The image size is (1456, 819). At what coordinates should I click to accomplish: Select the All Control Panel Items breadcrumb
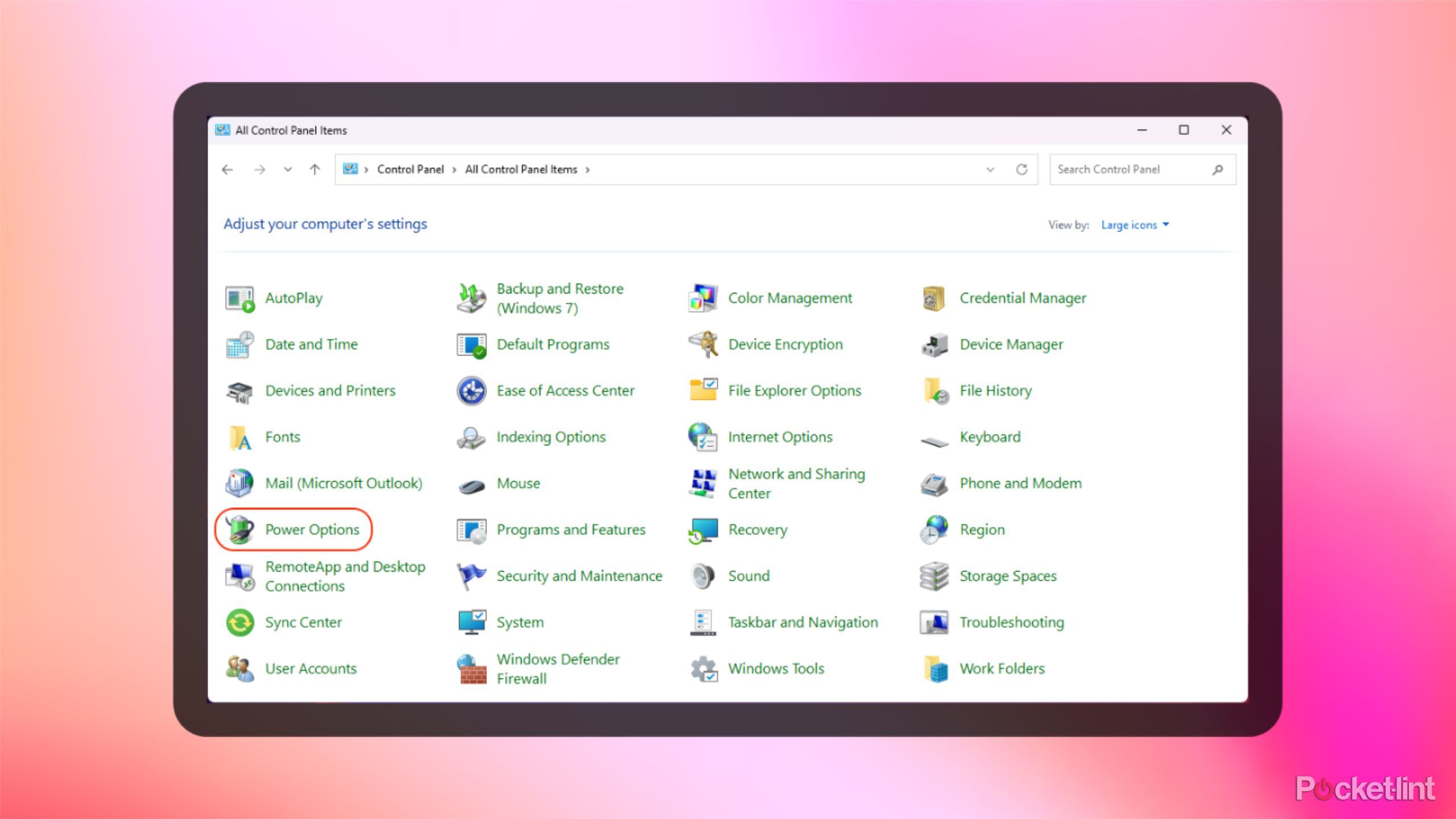tap(521, 169)
